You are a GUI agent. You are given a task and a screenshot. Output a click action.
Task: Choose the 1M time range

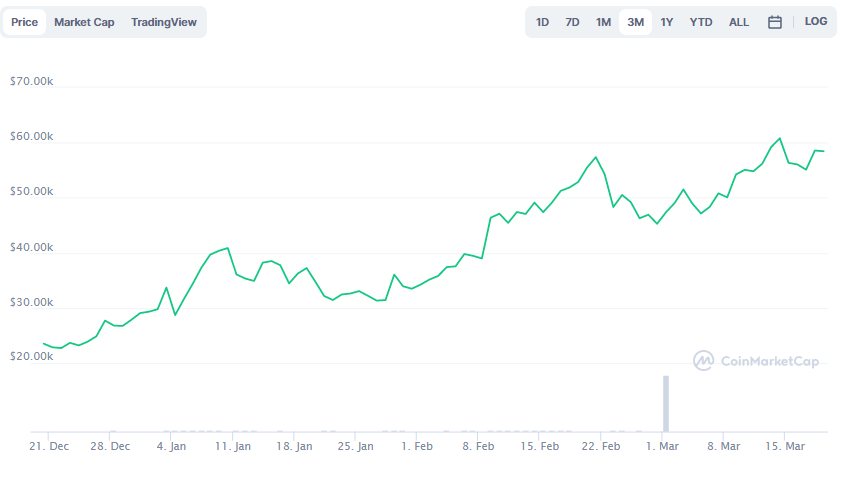coord(603,22)
